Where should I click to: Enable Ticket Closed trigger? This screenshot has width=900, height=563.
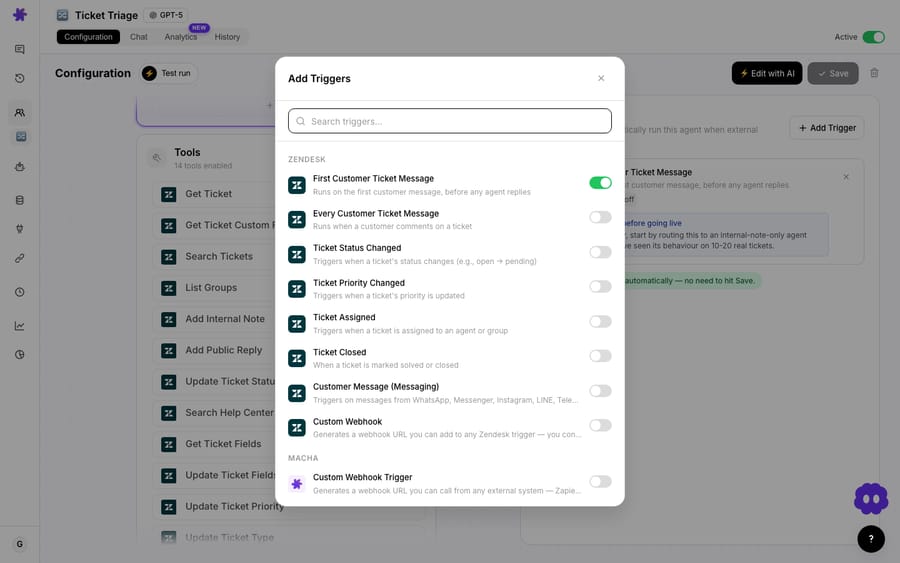click(x=600, y=356)
